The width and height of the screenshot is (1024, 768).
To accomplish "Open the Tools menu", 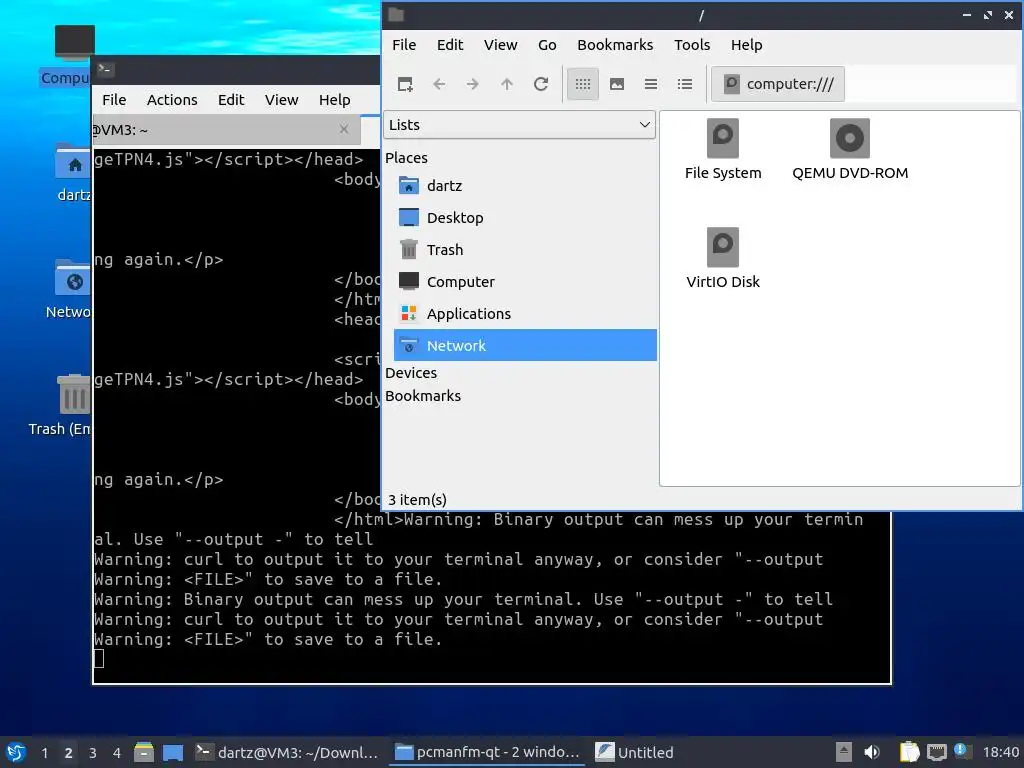I will pos(692,45).
